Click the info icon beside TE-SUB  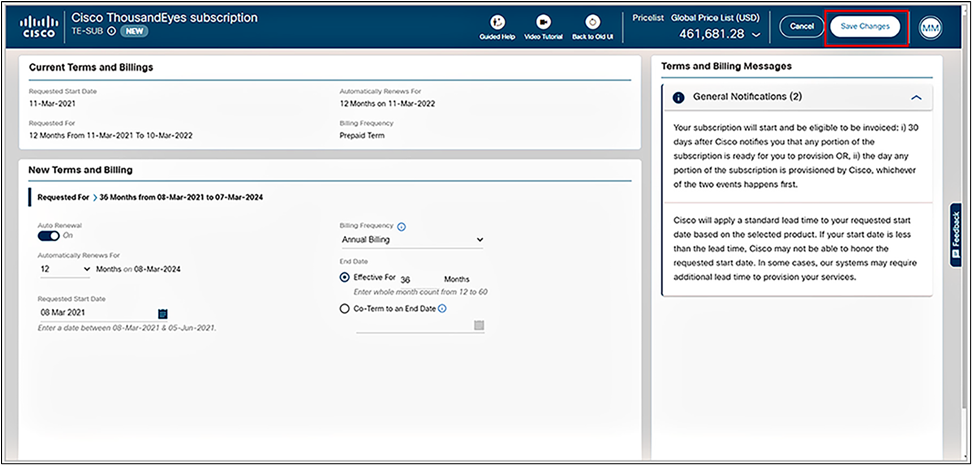[x=112, y=31]
